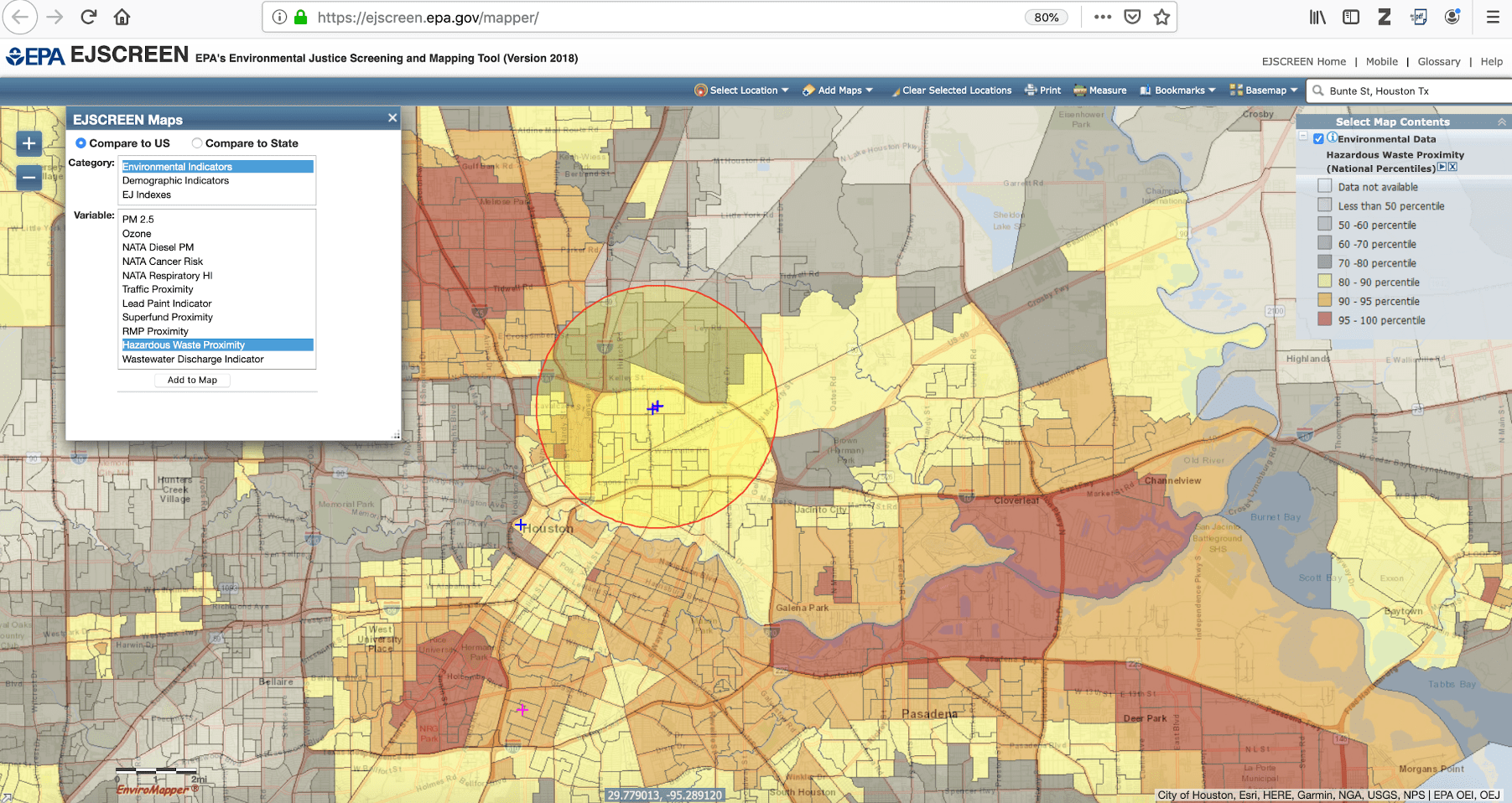Zoom in on the map

29,143
